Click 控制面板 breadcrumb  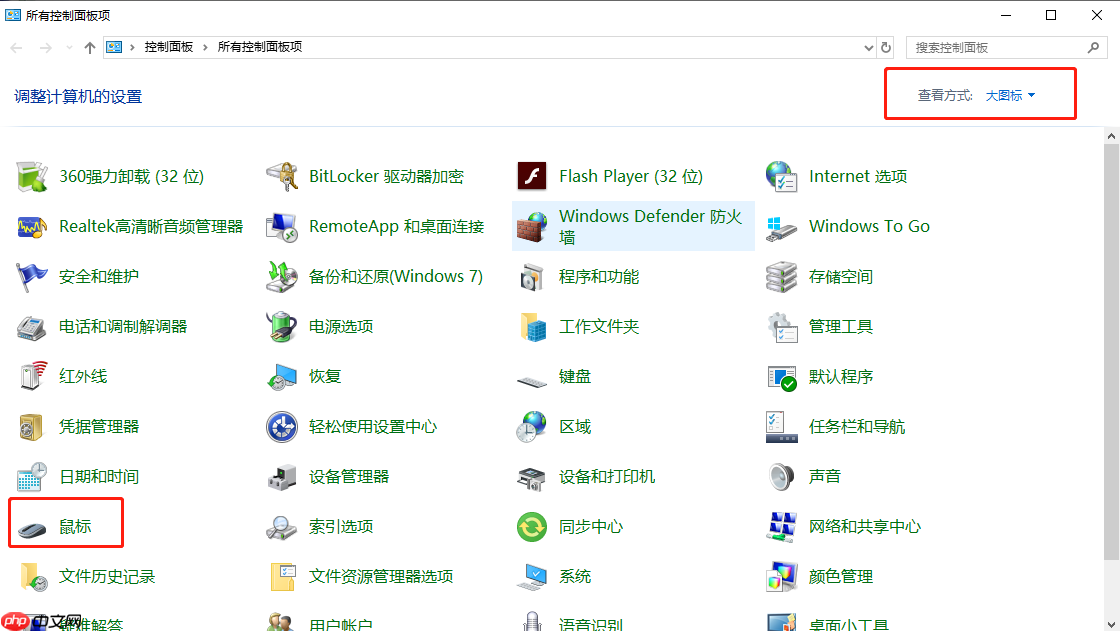click(x=169, y=47)
